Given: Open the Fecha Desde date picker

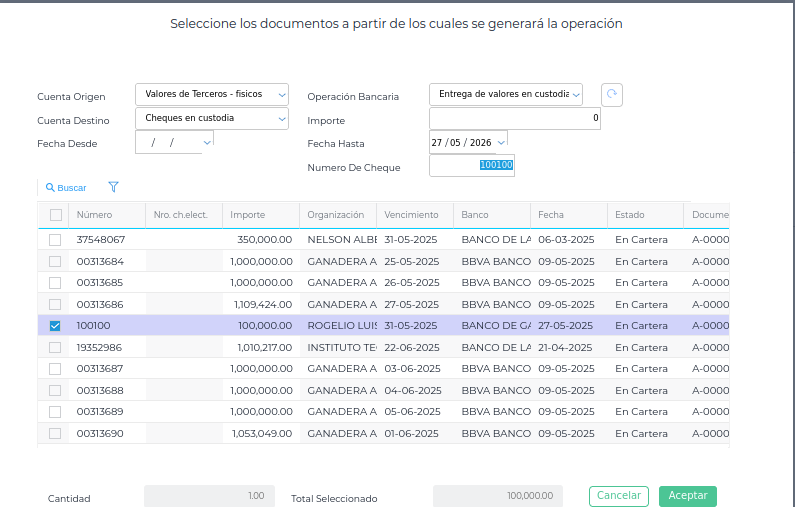Looking at the screenshot, I should pos(207,142).
